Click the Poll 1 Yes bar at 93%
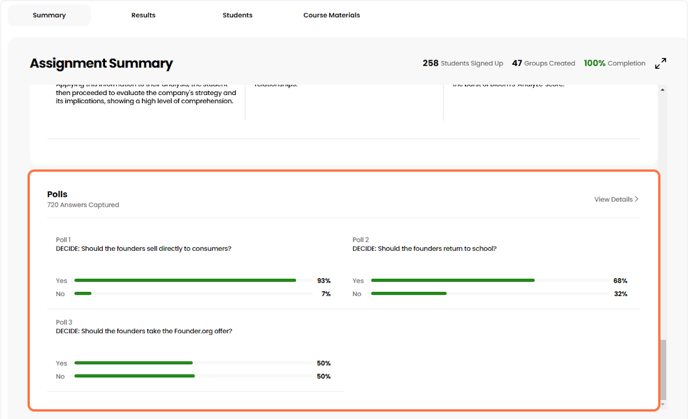The image size is (688, 419). pos(185,281)
